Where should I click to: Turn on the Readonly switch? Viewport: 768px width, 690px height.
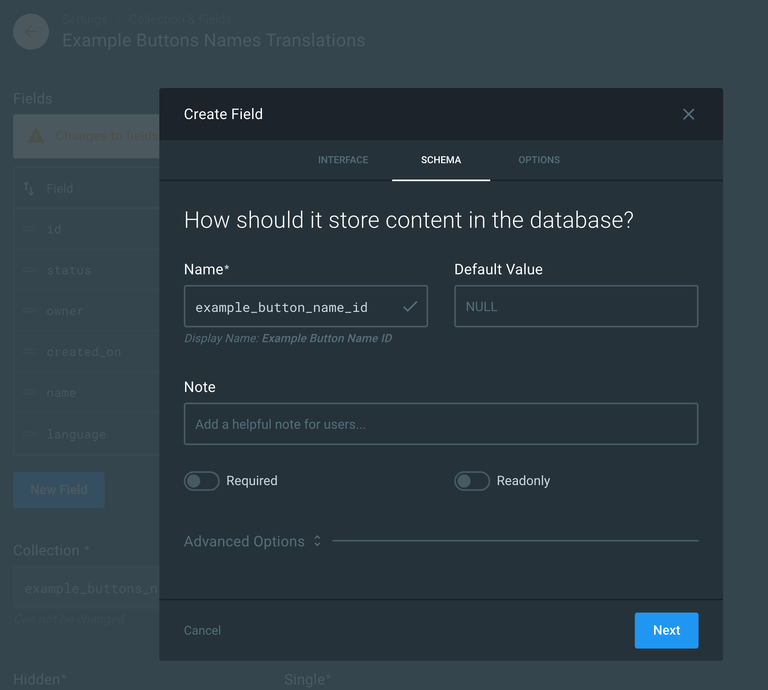pos(471,481)
